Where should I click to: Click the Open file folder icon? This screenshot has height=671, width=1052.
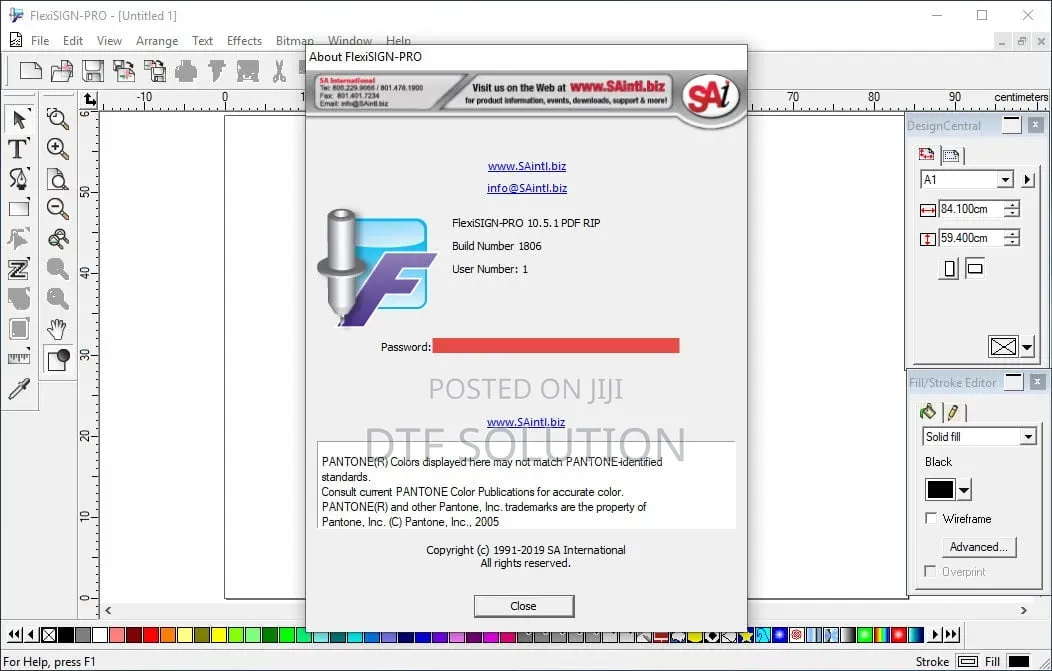pos(62,70)
